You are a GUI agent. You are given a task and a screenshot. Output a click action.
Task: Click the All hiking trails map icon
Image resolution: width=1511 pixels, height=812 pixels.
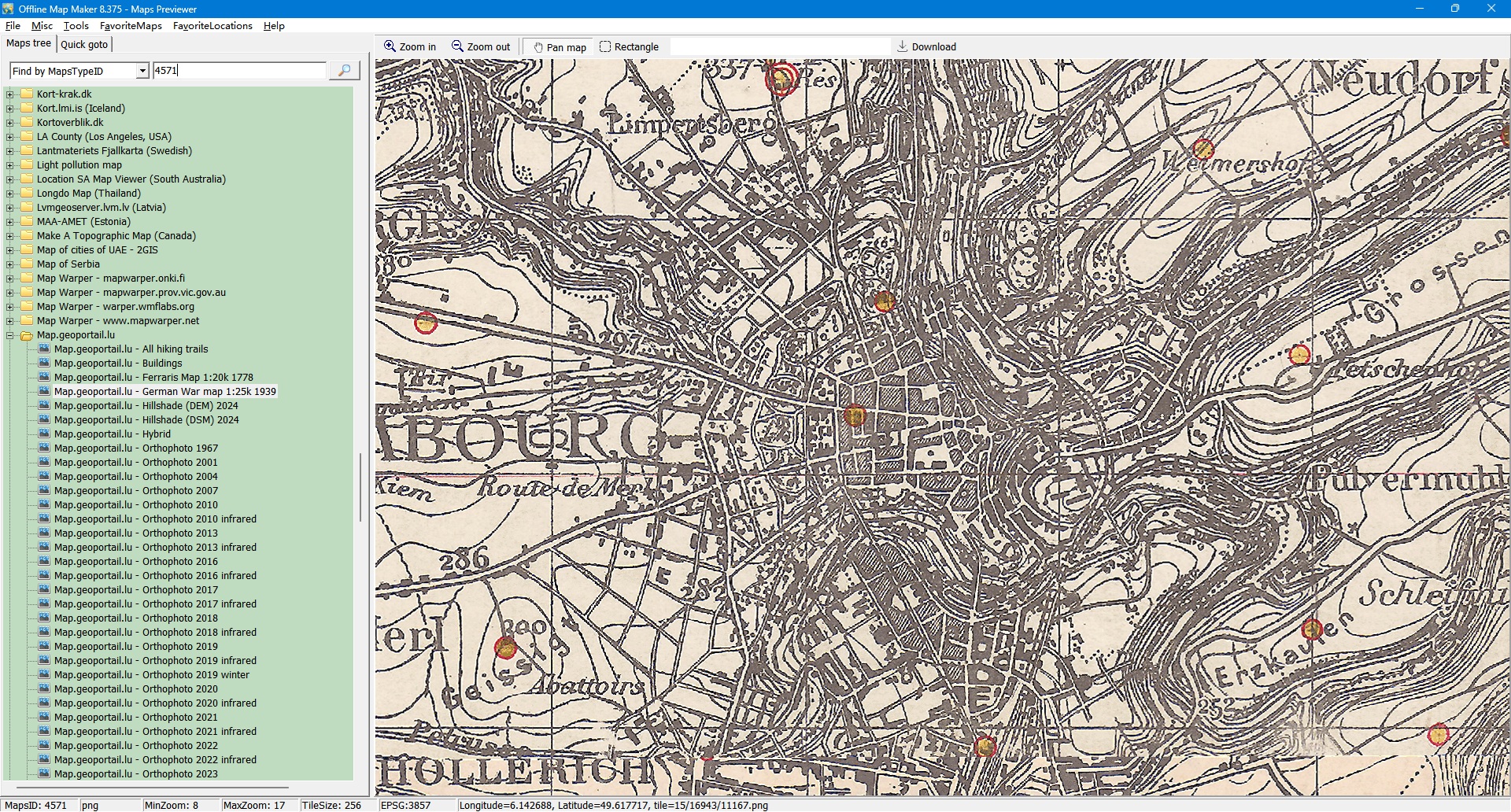(x=44, y=349)
